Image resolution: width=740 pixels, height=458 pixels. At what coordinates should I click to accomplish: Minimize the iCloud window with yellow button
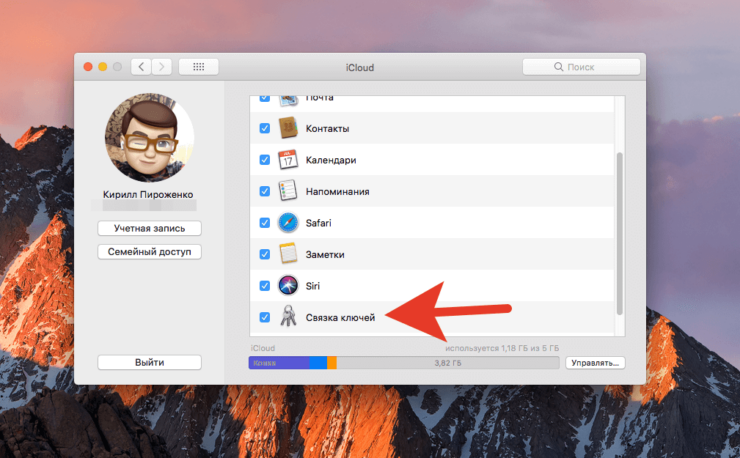tap(102, 67)
